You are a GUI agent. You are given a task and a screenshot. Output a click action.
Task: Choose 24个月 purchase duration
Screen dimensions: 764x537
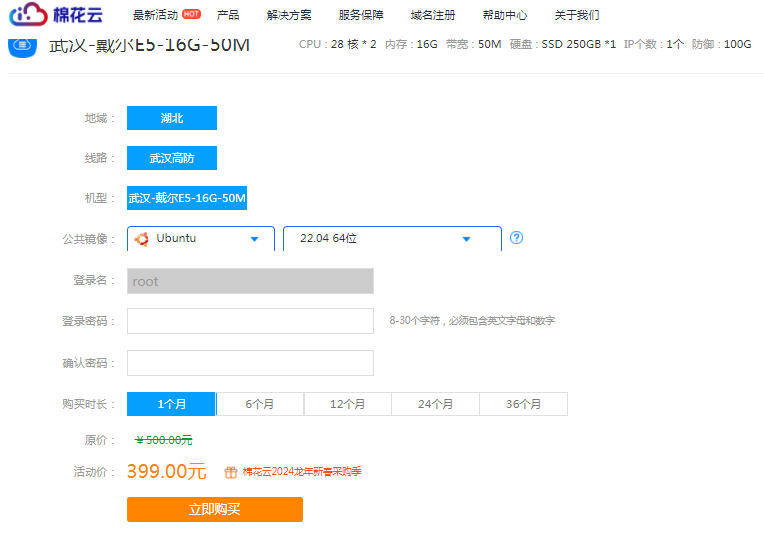[x=436, y=404]
